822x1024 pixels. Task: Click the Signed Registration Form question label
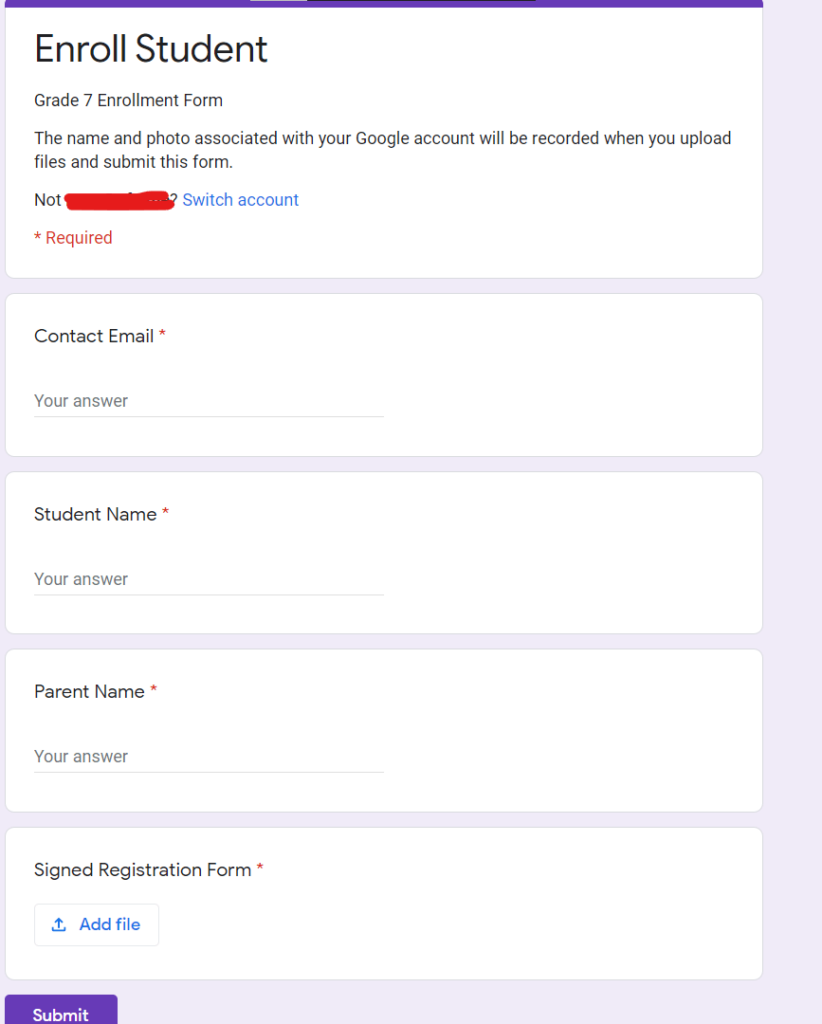(x=141, y=870)
